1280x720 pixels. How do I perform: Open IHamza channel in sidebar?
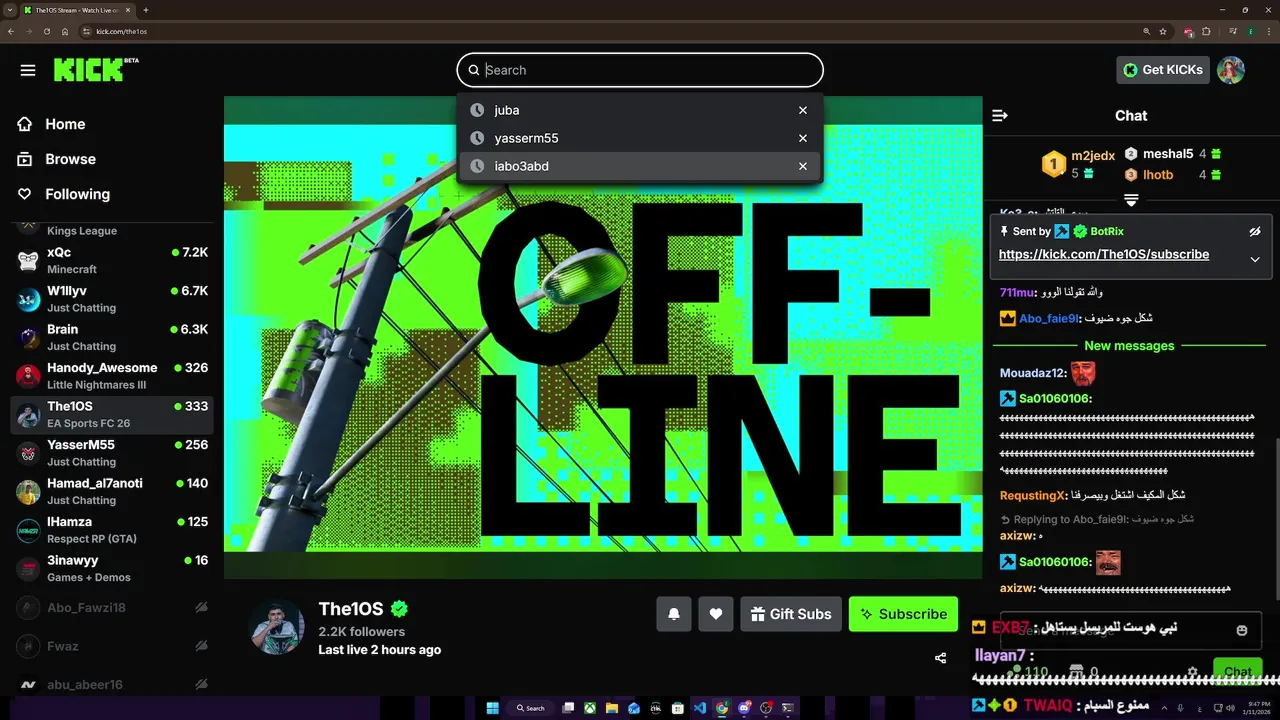point(111,530)
